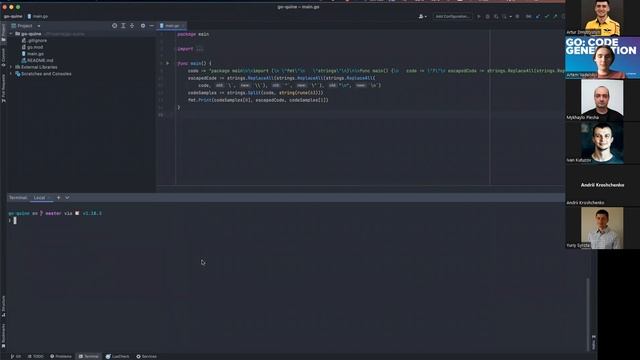
Task: Click the green macOS zoom window button
Action: [18, 7]
